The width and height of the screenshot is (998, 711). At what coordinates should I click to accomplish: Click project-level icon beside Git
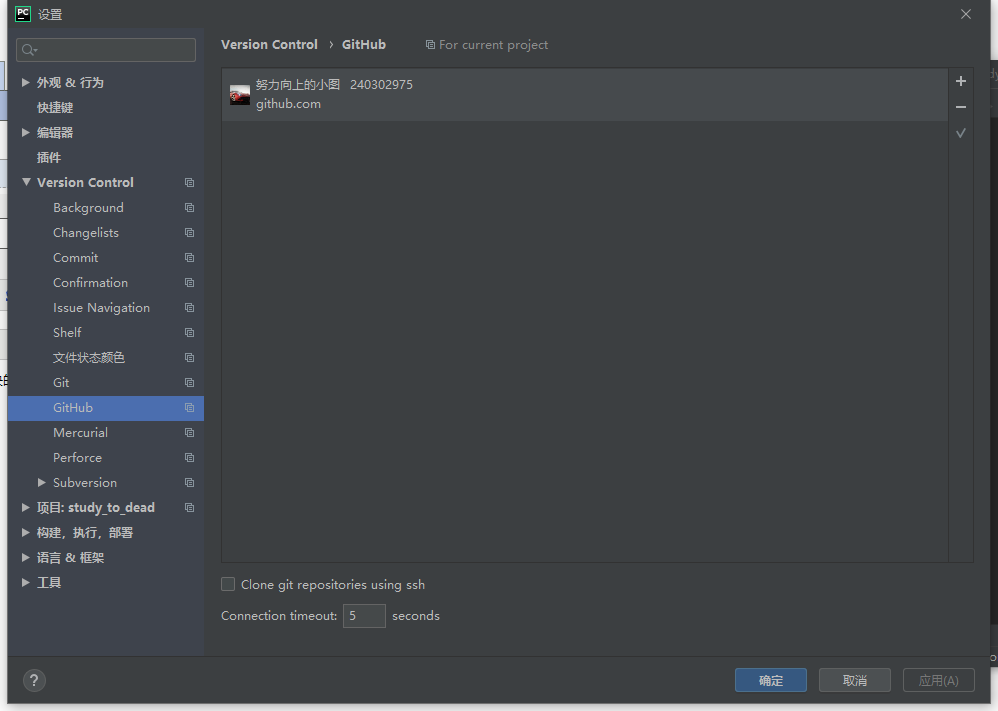(x=189, y=383)
